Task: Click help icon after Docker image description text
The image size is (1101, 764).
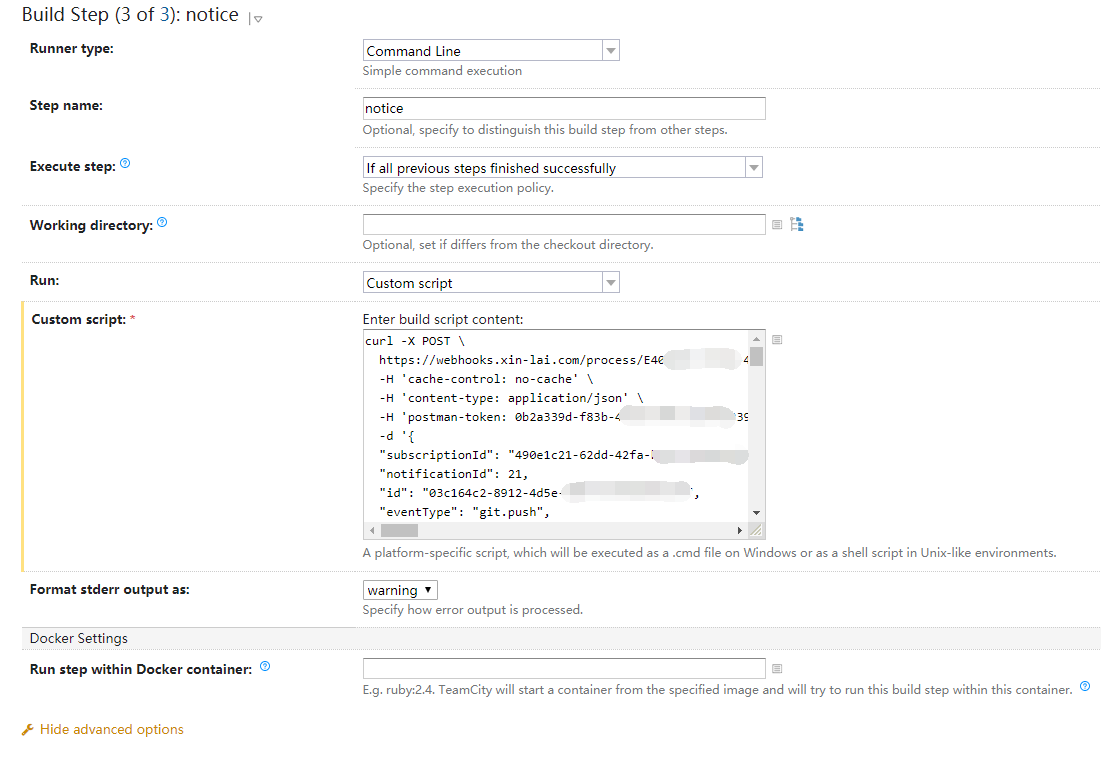Action: (x=1085, y=687)
